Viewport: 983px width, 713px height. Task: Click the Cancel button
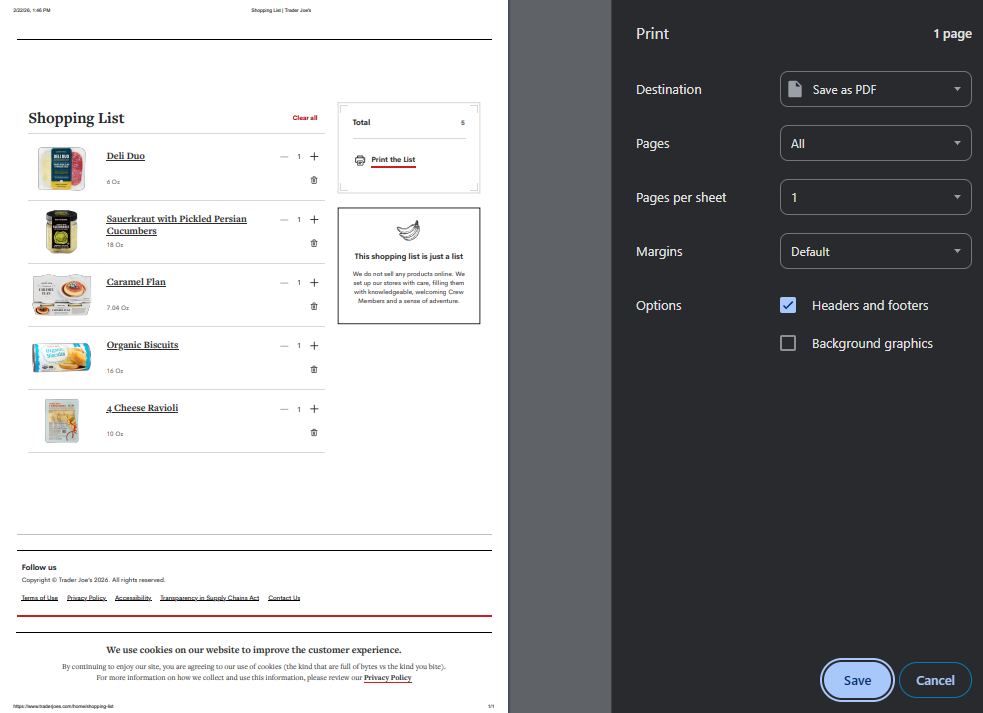click(x=935, y=680)
